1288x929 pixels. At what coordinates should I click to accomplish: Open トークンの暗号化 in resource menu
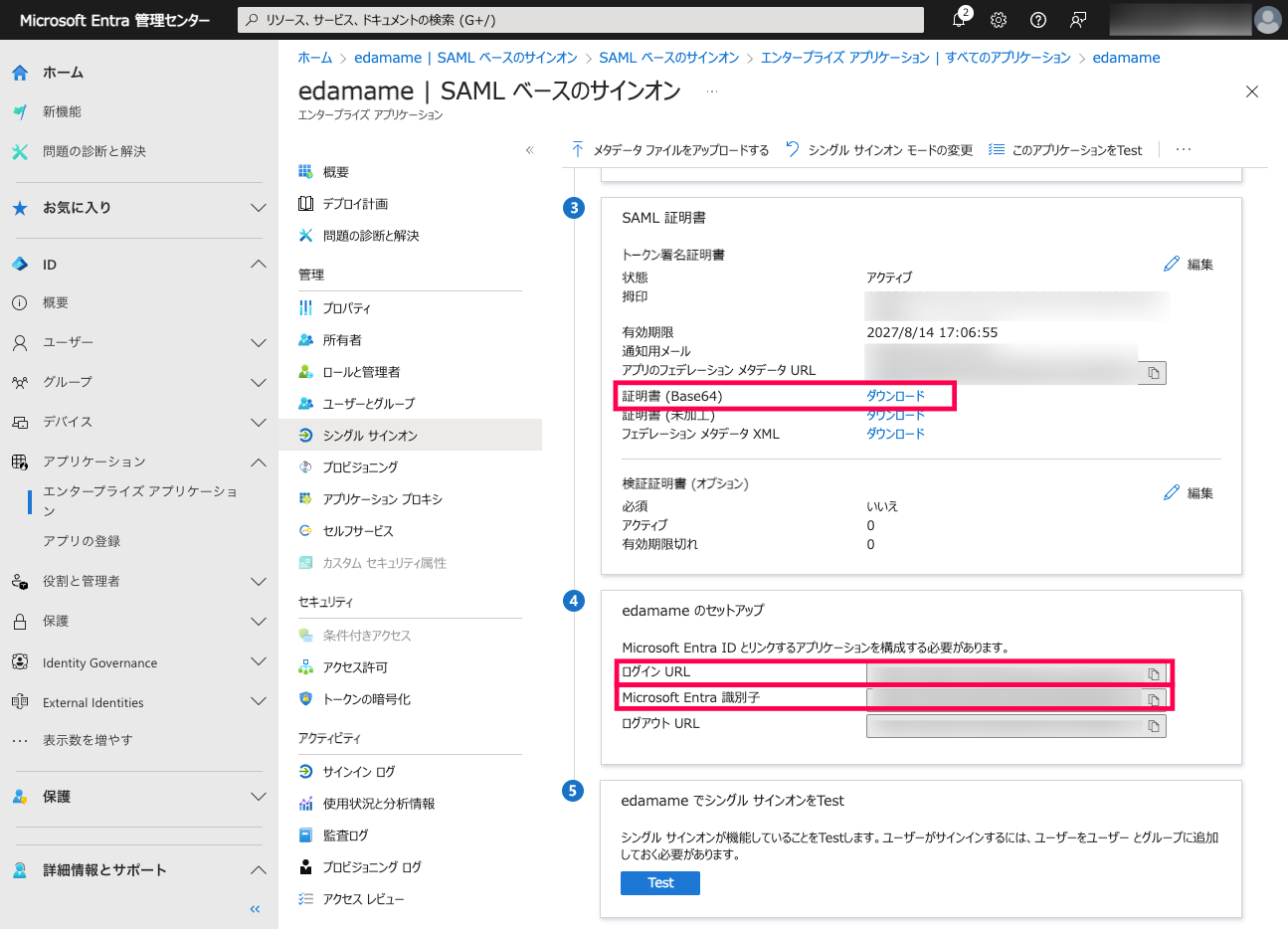pyautogui.click(x=366, y=699)
